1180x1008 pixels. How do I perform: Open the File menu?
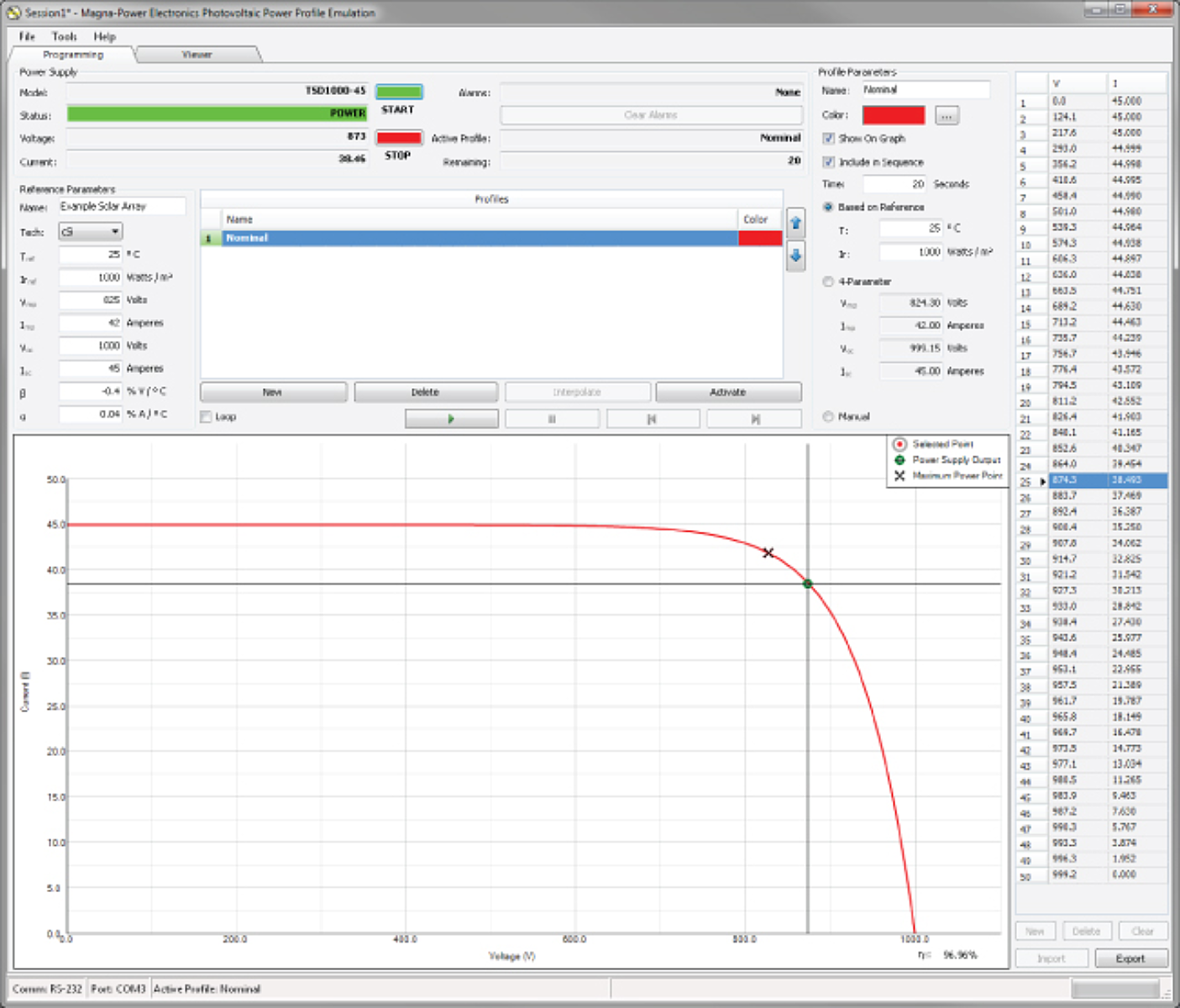click(x=27, y=36)
